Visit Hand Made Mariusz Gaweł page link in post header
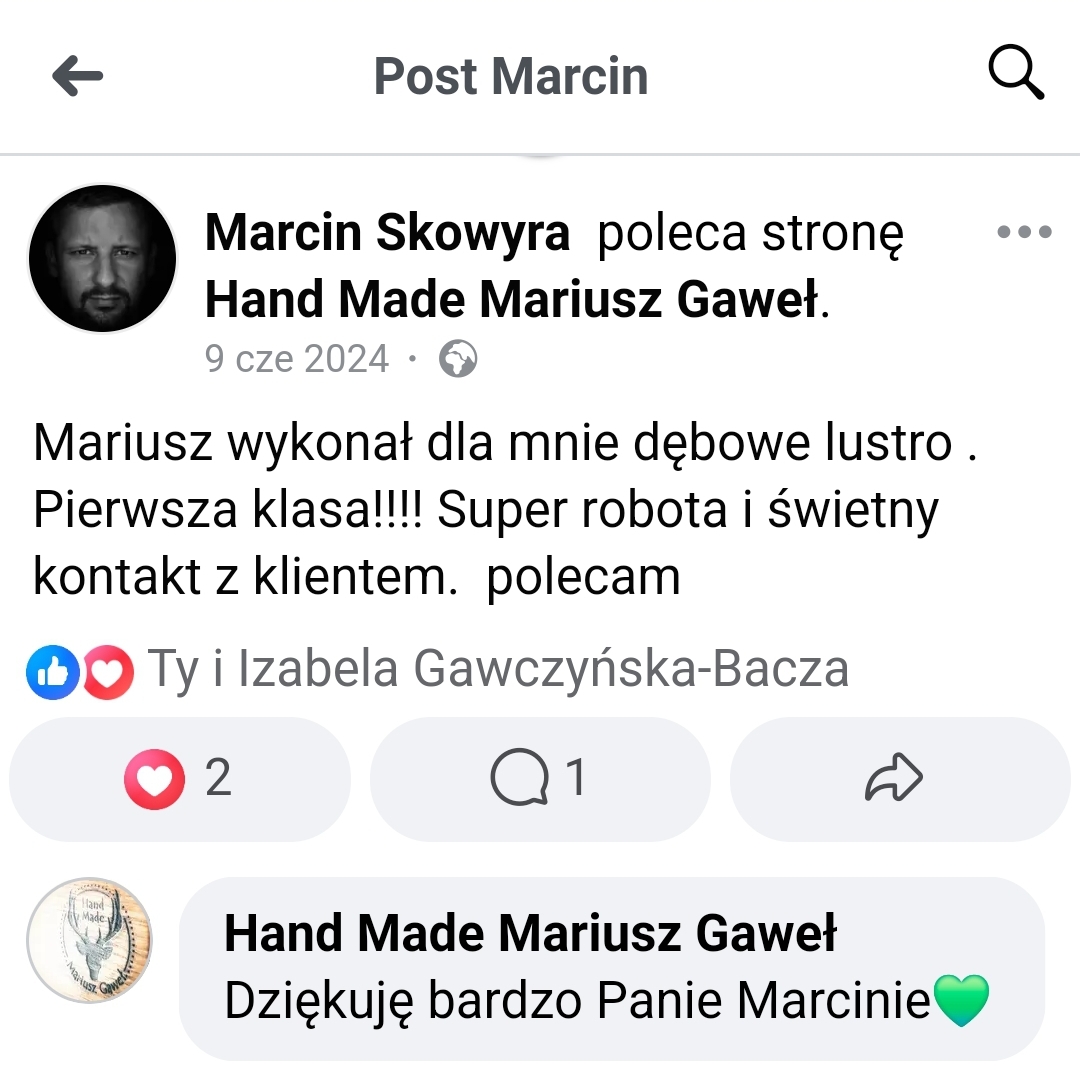The width and height of the screenshot is (1080, 1074). [512, 300]
